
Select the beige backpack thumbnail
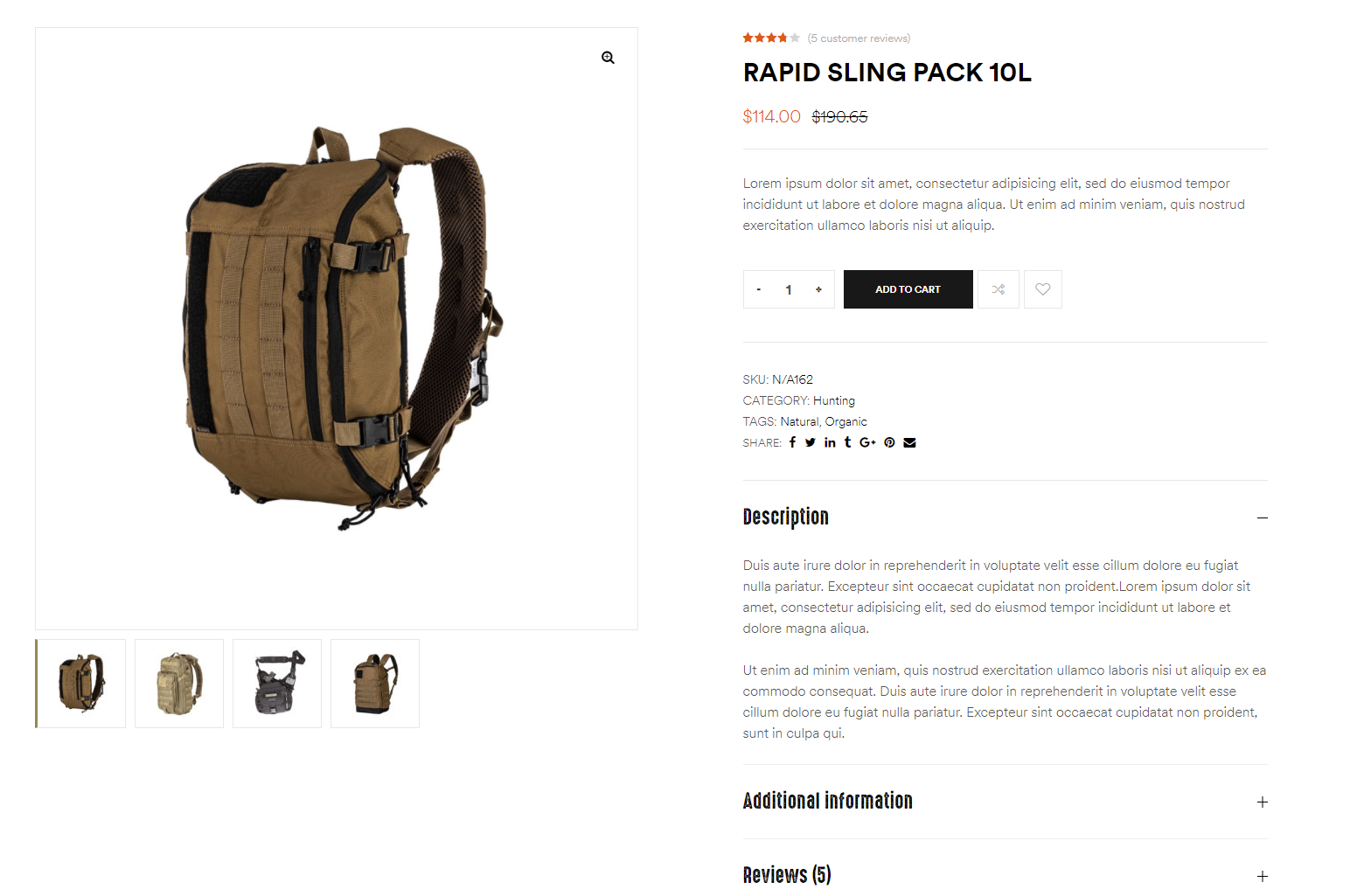point(179,684)
